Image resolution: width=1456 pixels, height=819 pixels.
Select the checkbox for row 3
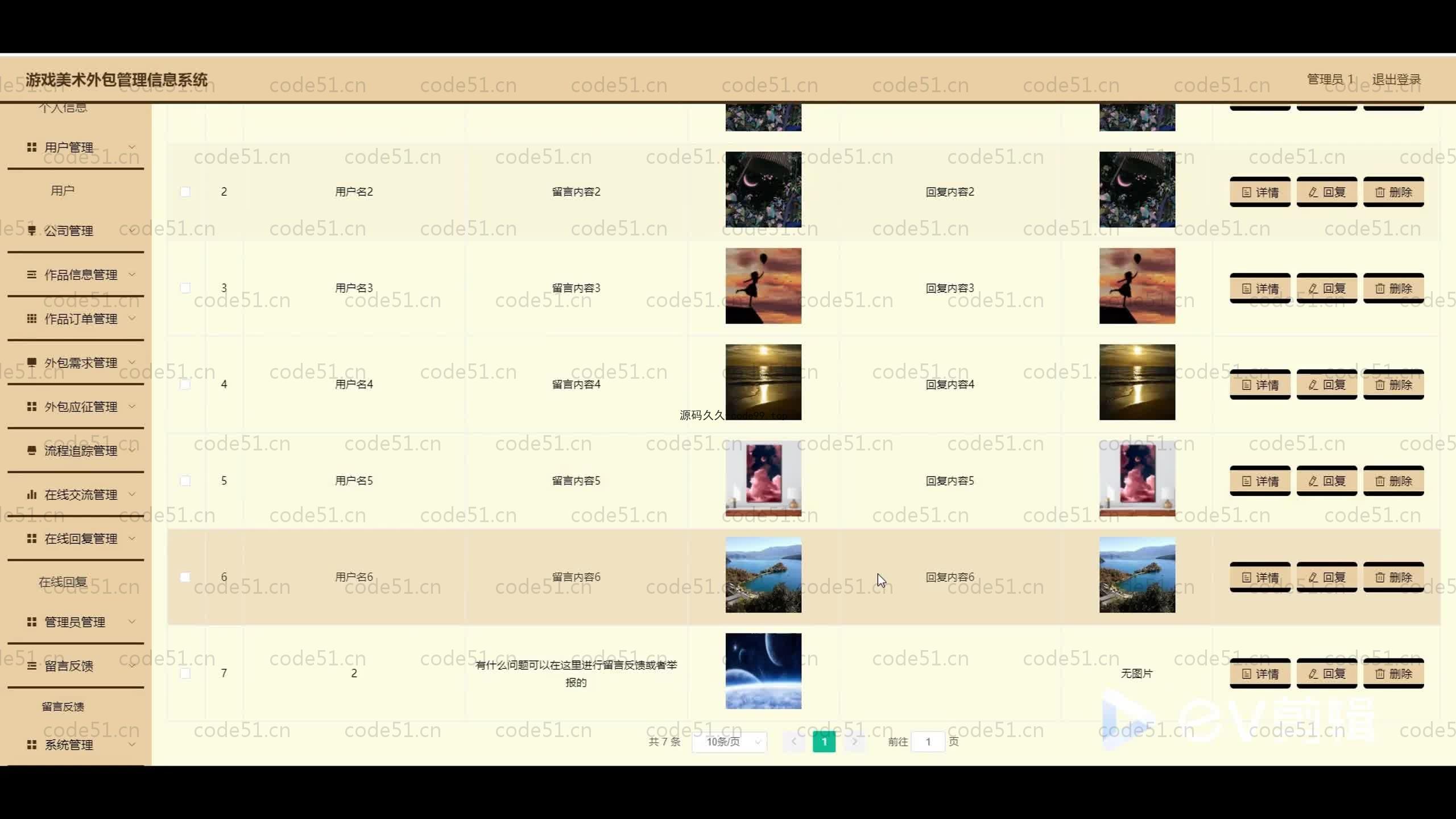click(185, 288)
